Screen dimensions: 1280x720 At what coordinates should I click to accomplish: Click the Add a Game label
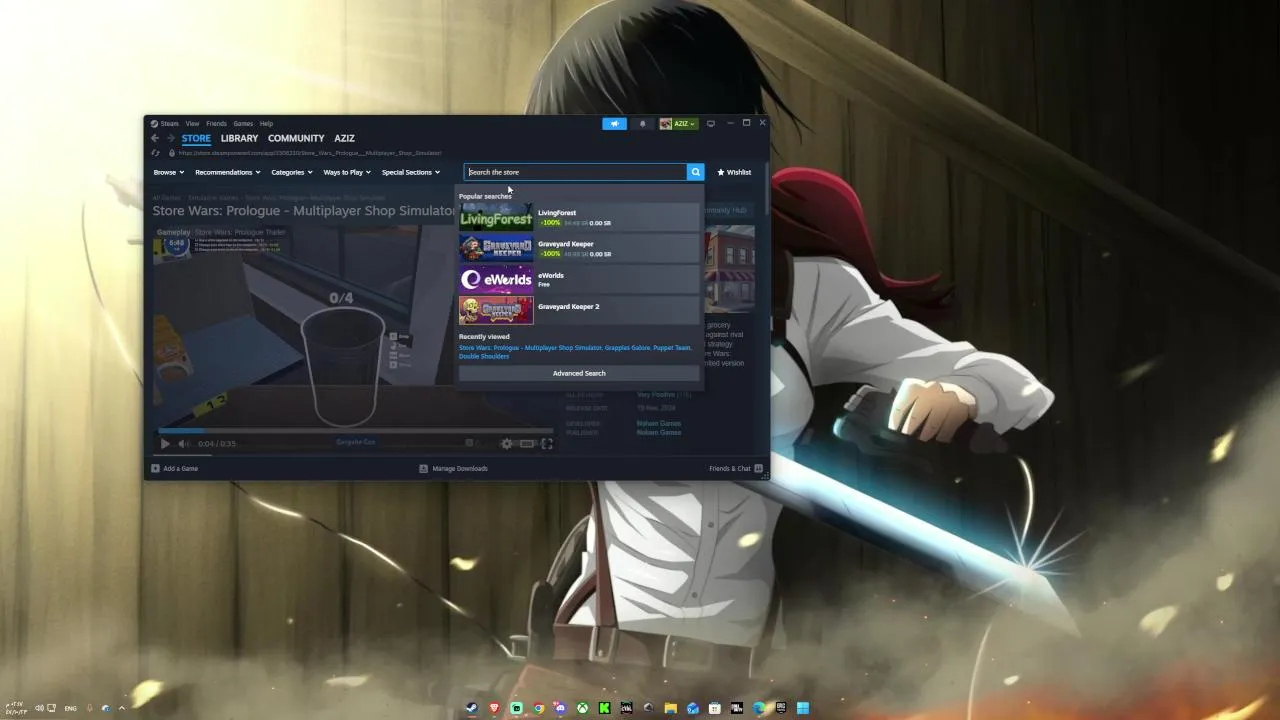(x=180, y=468)
